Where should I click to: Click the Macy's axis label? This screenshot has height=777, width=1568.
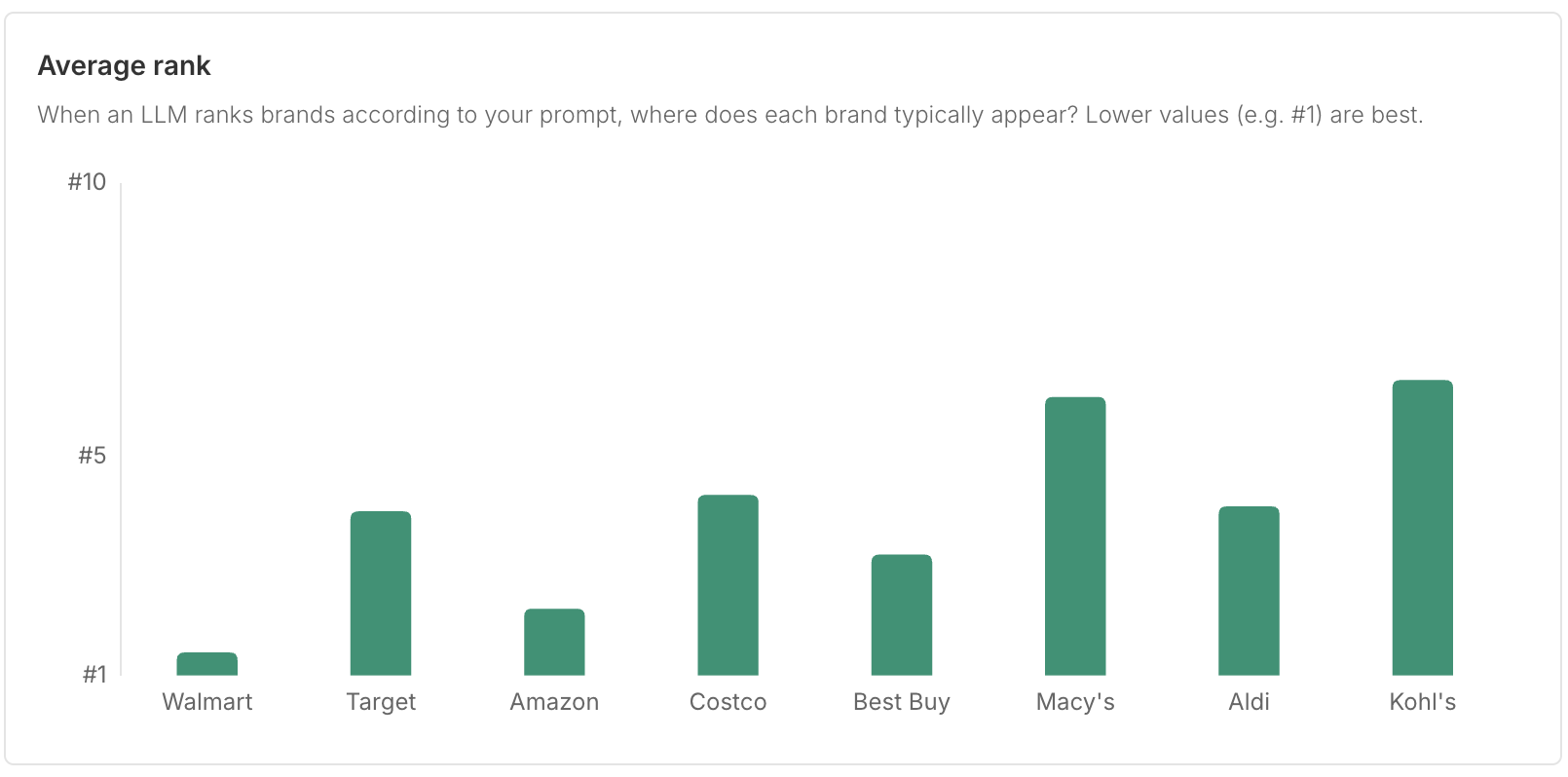point(1075,702)
